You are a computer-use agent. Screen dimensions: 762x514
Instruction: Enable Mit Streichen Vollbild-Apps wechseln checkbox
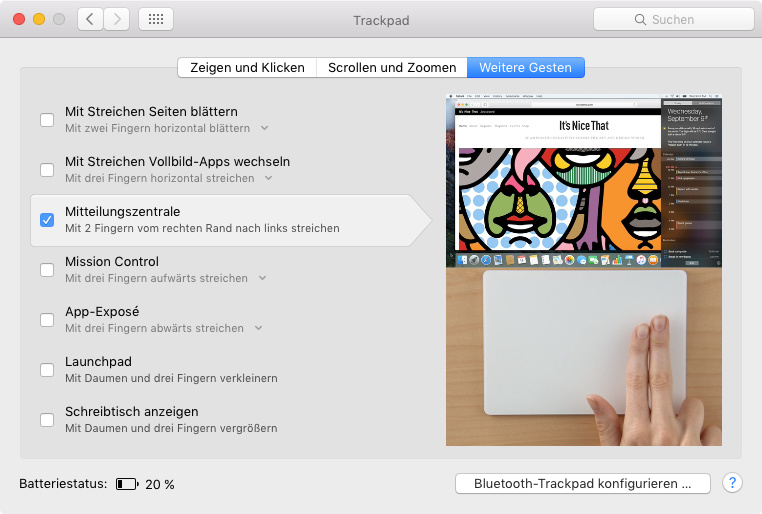click(x=47, y=170)
